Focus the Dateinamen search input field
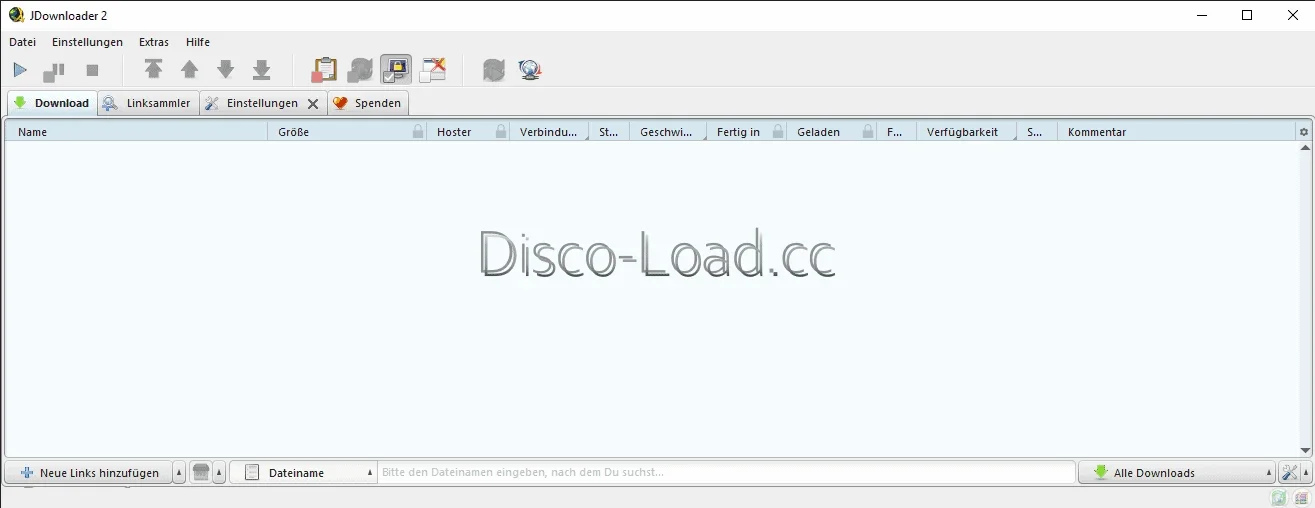 click(x=726, y=473)
